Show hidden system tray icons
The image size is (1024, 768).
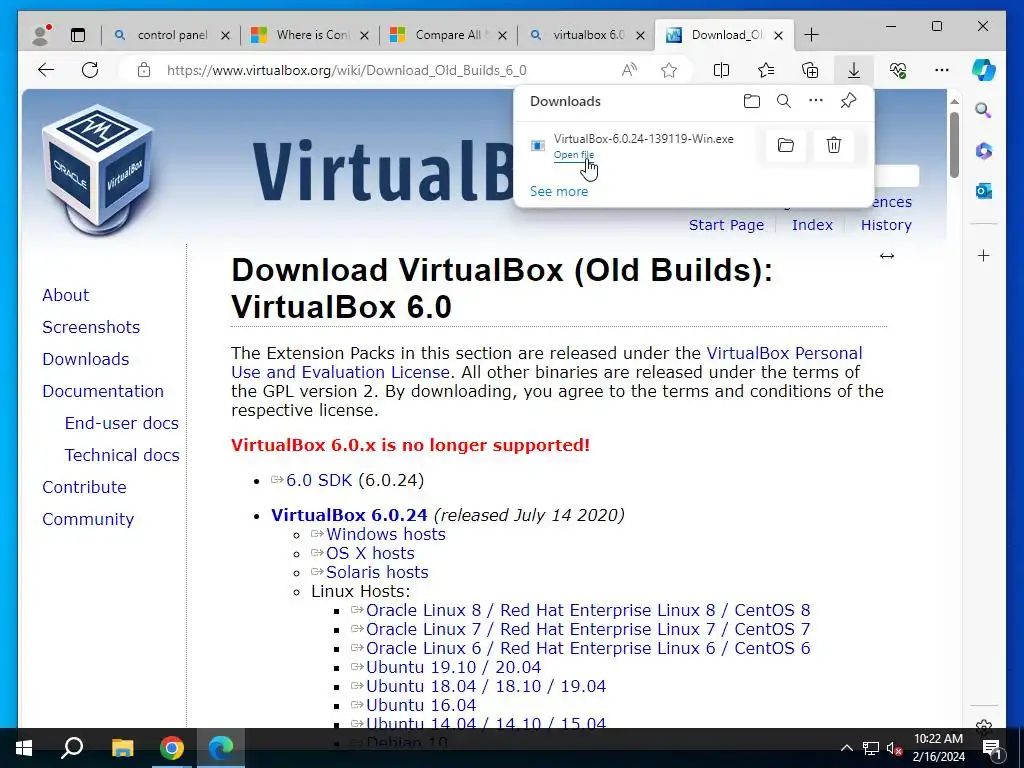click(x=846, y=748)
